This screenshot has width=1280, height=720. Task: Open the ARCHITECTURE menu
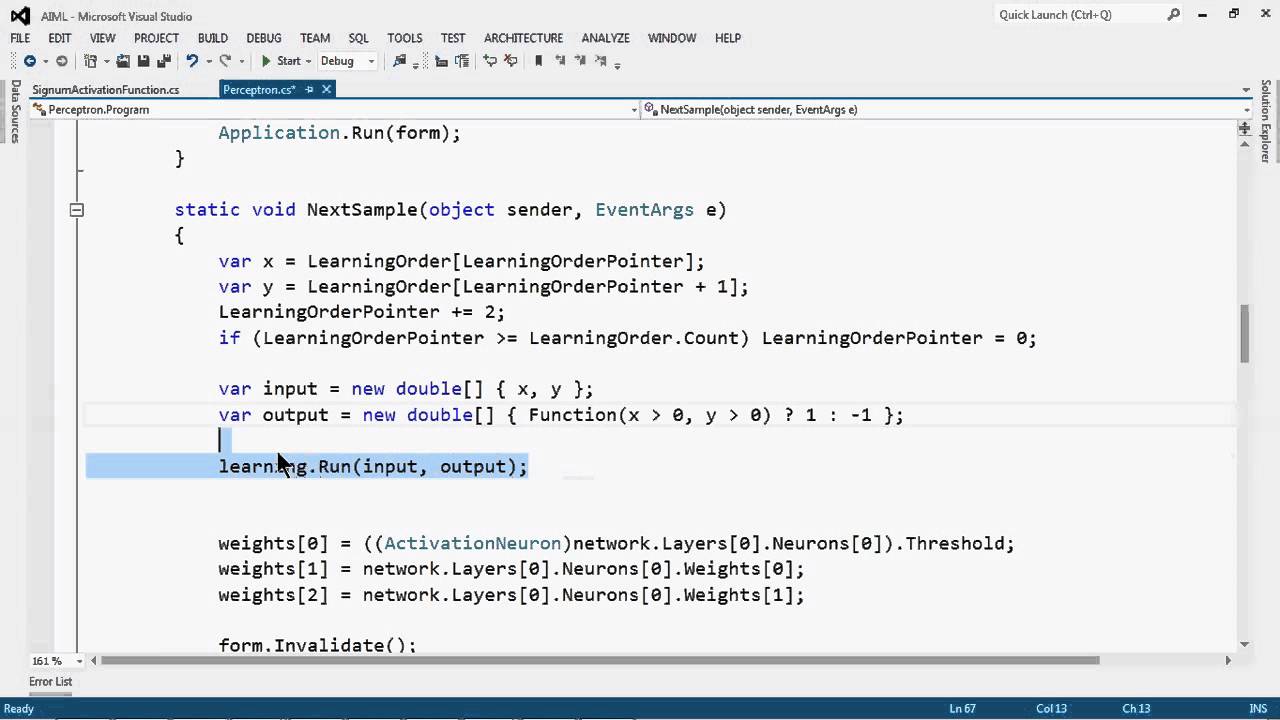coord(523,38)
